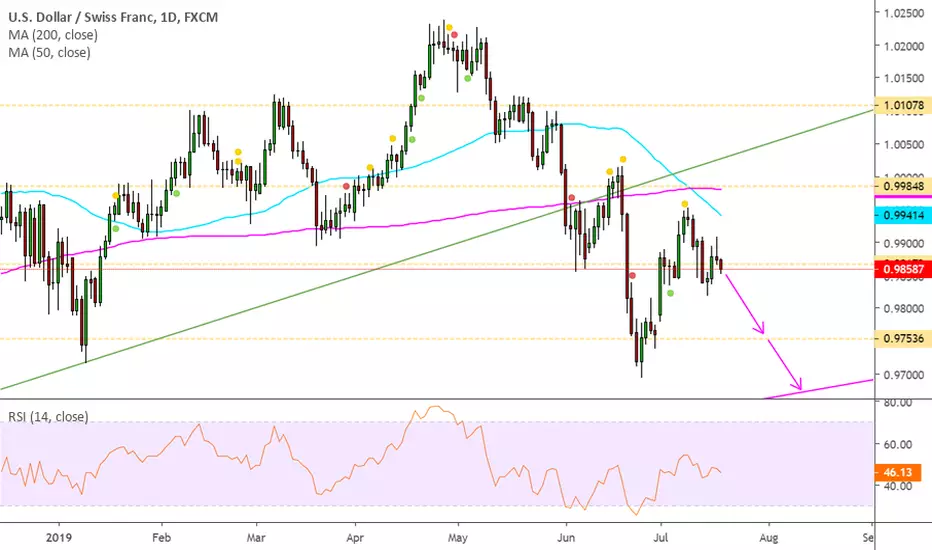Click the 80.00 RSI axis label
Viewport: 932px width, 550px height.
pos(898,403)
